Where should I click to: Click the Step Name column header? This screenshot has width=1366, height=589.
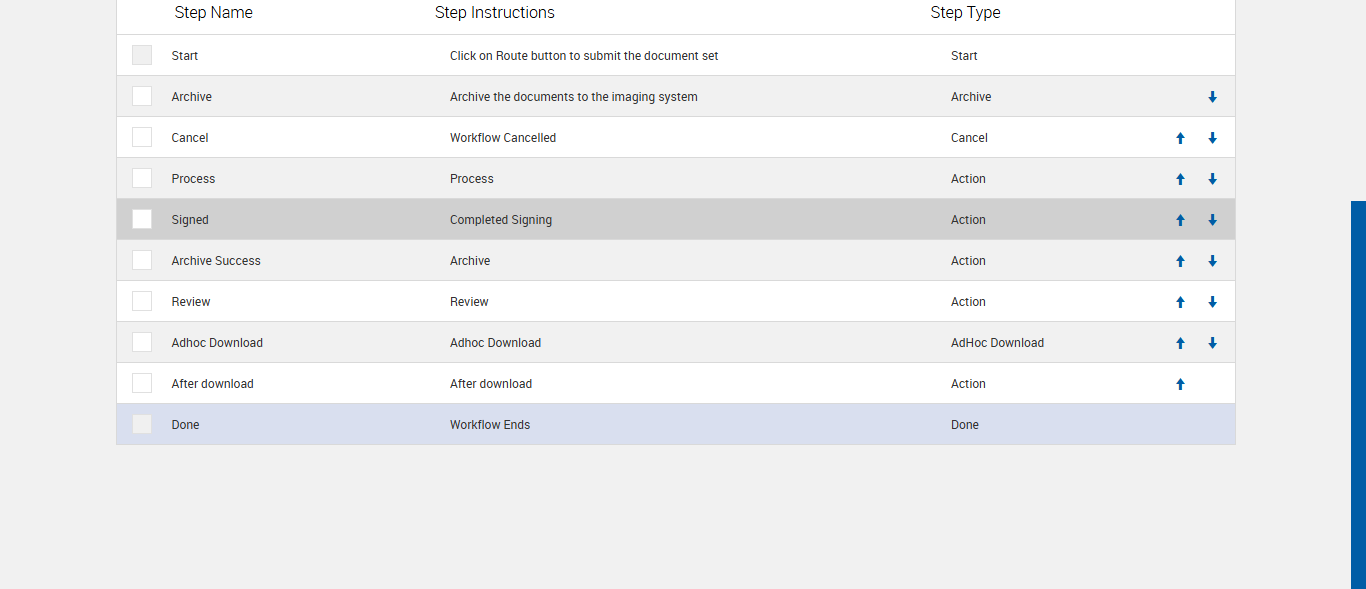point(213,13)
